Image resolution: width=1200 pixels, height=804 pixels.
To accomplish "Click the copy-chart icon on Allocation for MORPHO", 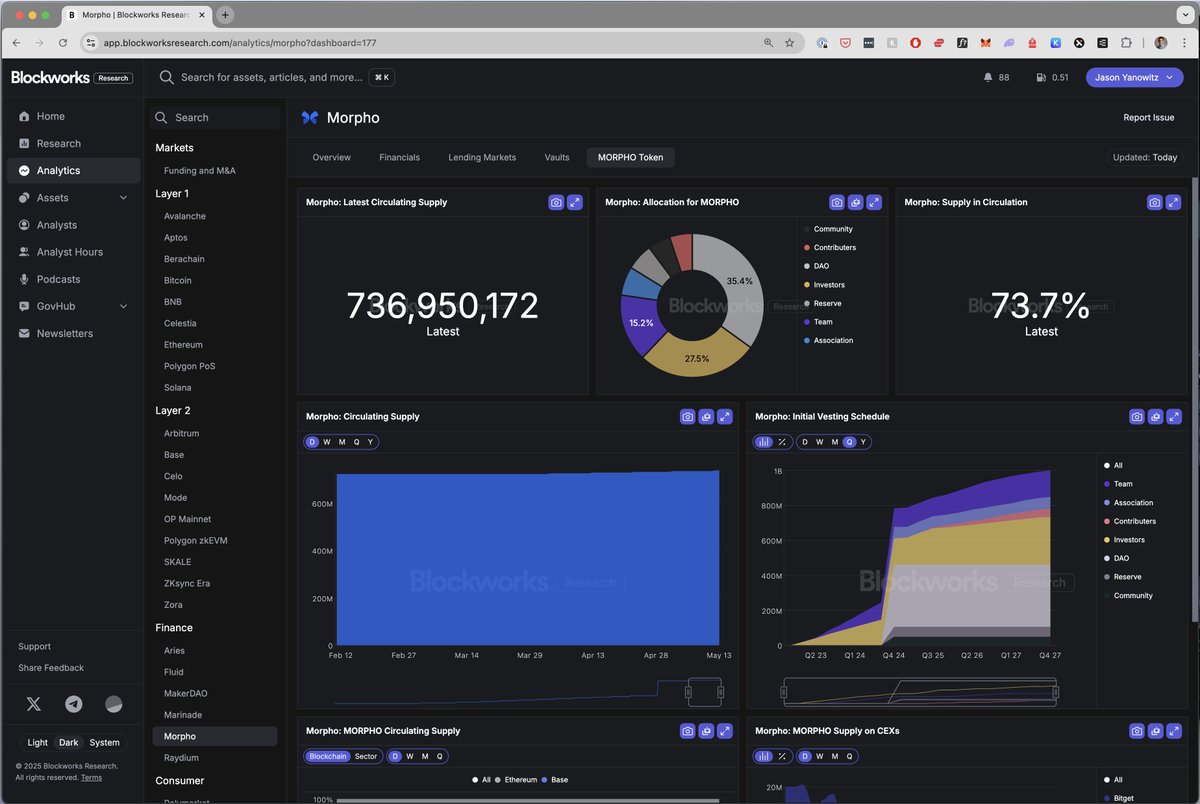I will (855, 202).
